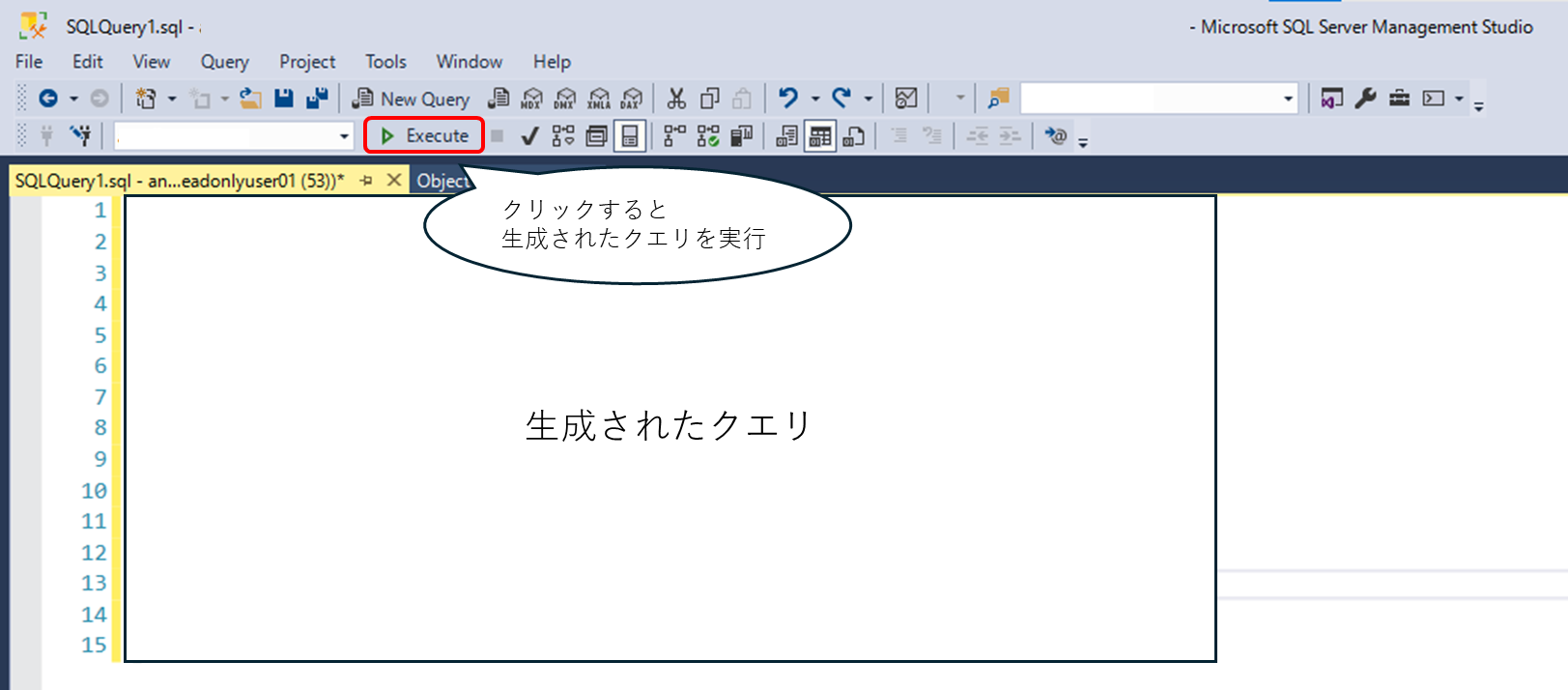The image size is (1568, 690).
Task: Click the command window icon
Action: (1434, 99)
